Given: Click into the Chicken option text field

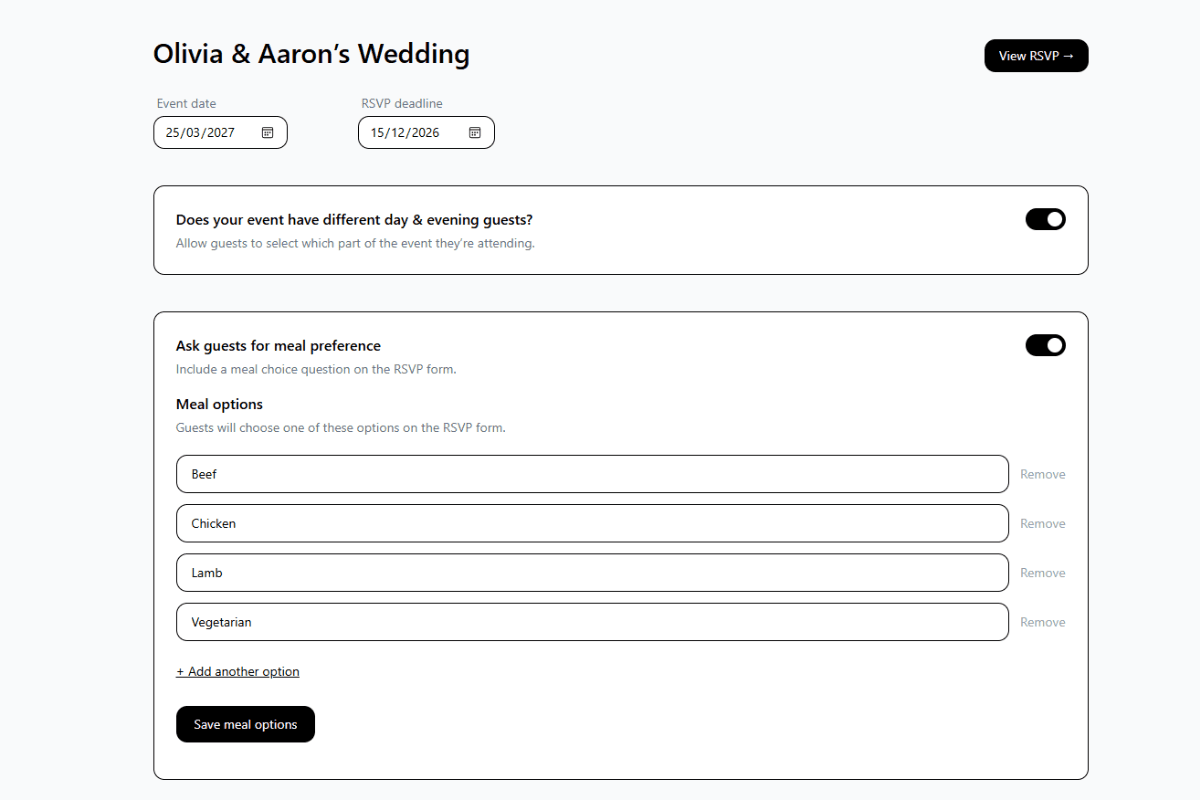Looking at the screenshot, I should 592,523.
